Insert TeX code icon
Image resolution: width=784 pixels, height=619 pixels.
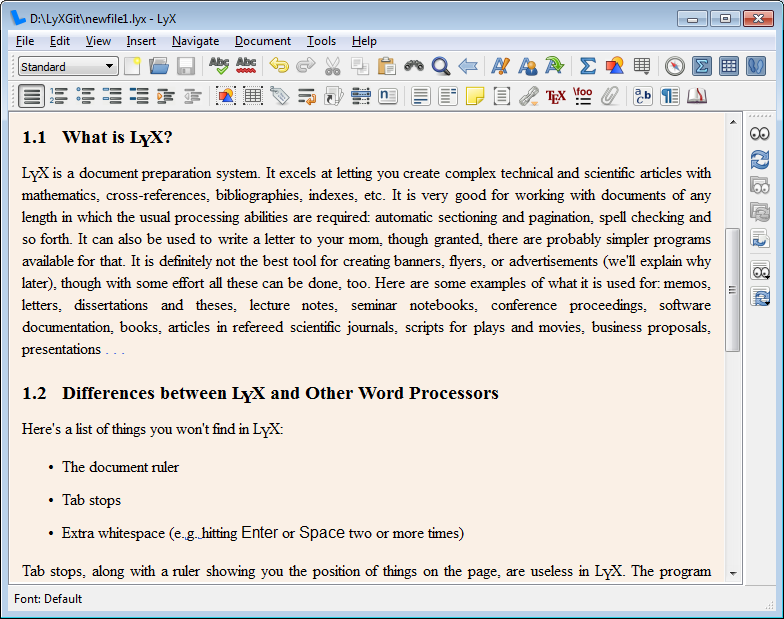[x=556, y=96]
